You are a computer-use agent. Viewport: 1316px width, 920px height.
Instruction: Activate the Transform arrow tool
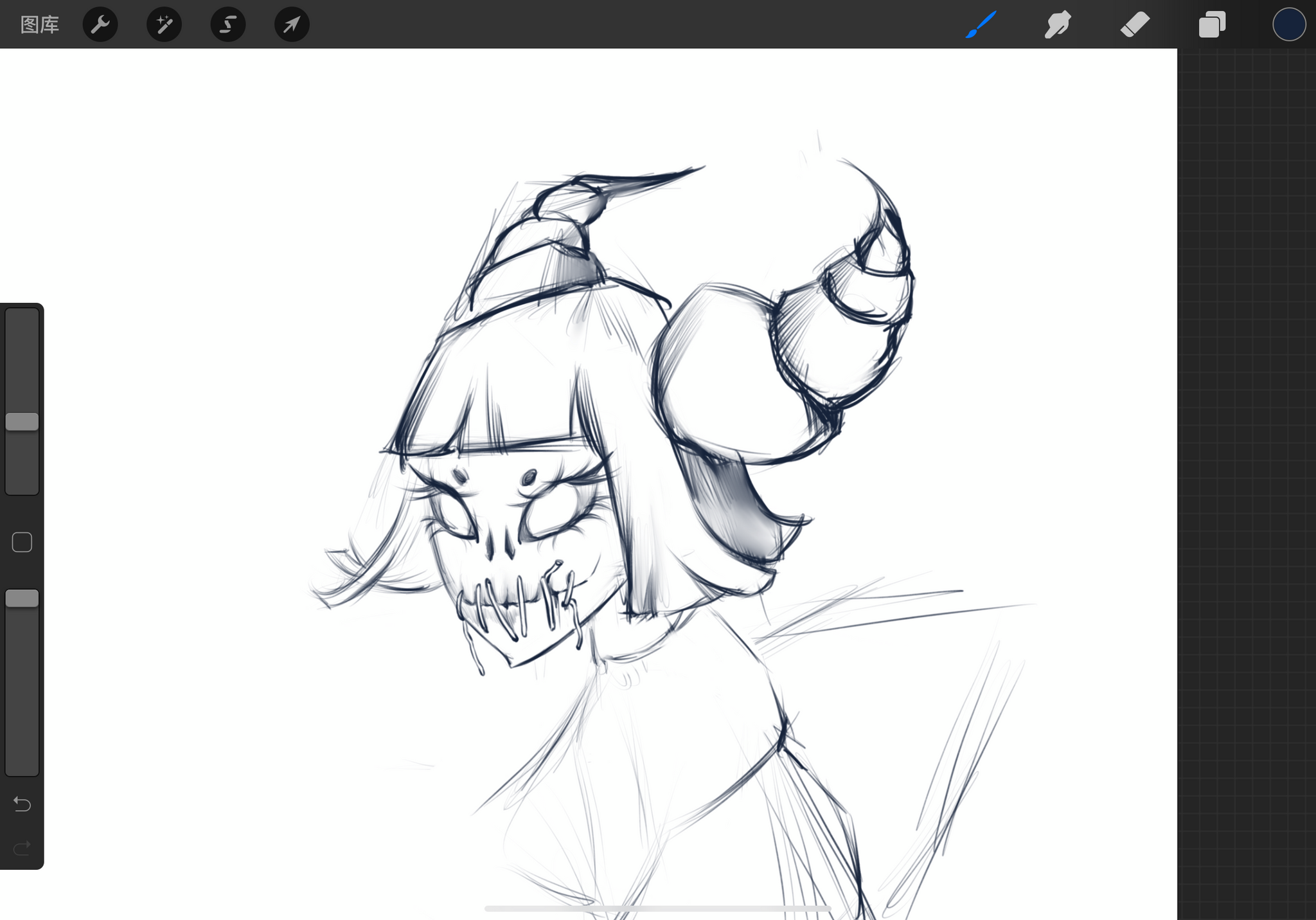coord(292,24)
